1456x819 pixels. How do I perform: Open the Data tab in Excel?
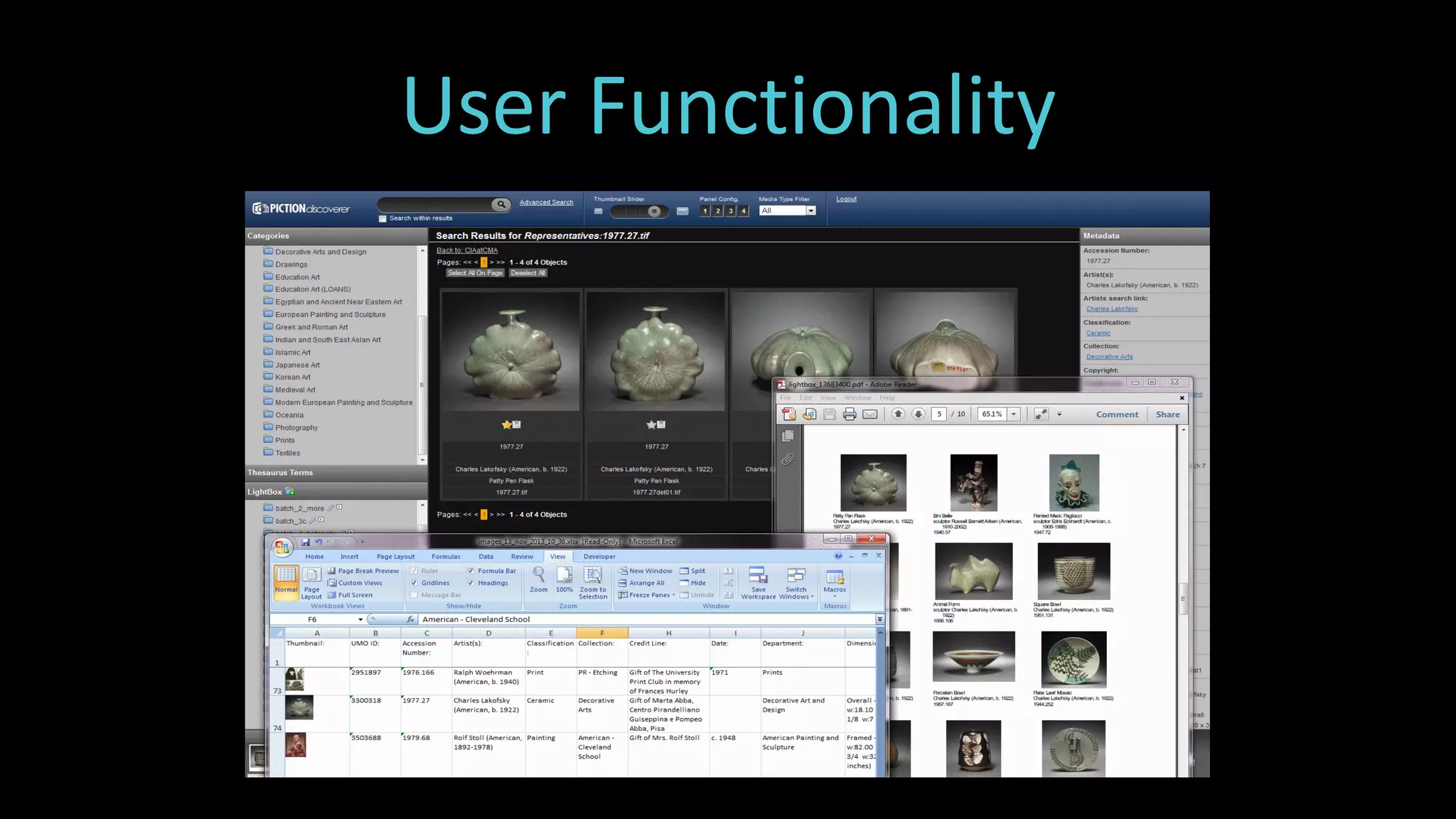tap(486, 557)
